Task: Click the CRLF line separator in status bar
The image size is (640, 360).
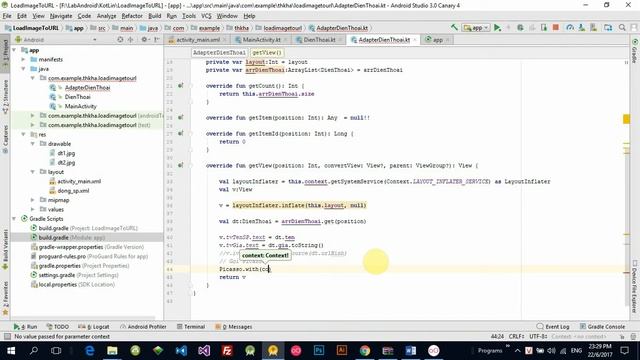Action: click(x=516, y=337)
